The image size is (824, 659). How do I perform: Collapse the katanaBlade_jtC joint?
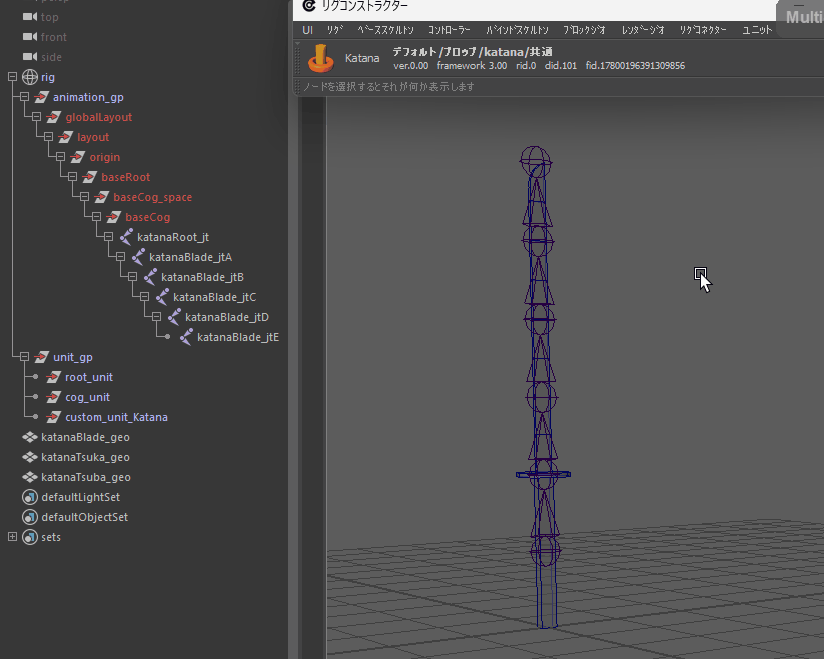[x=145, y=296]
